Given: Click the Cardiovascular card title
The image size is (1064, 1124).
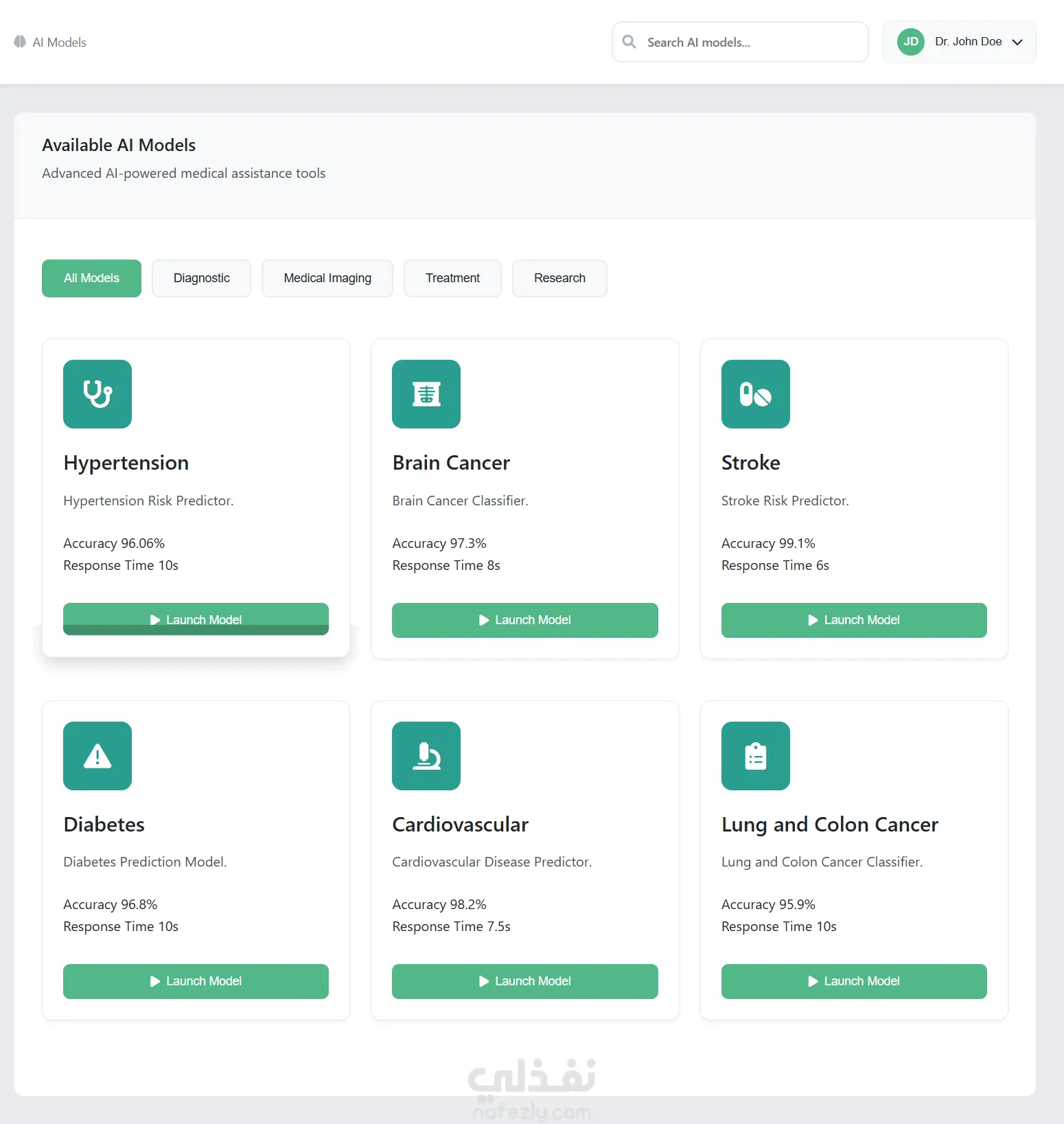Looking at the screenshot, I should click(461, 825).
